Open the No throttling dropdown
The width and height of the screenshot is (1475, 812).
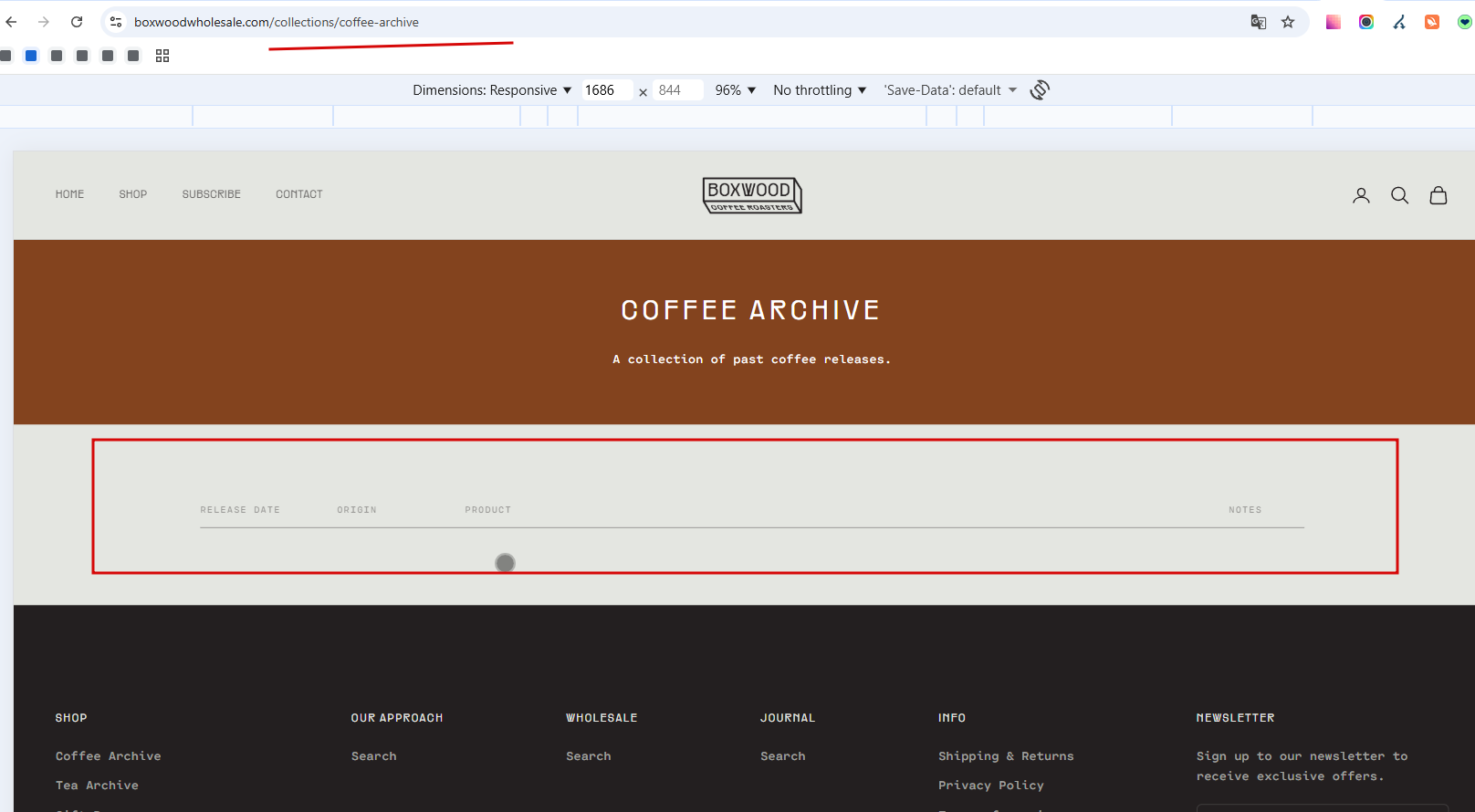point(820,90)
